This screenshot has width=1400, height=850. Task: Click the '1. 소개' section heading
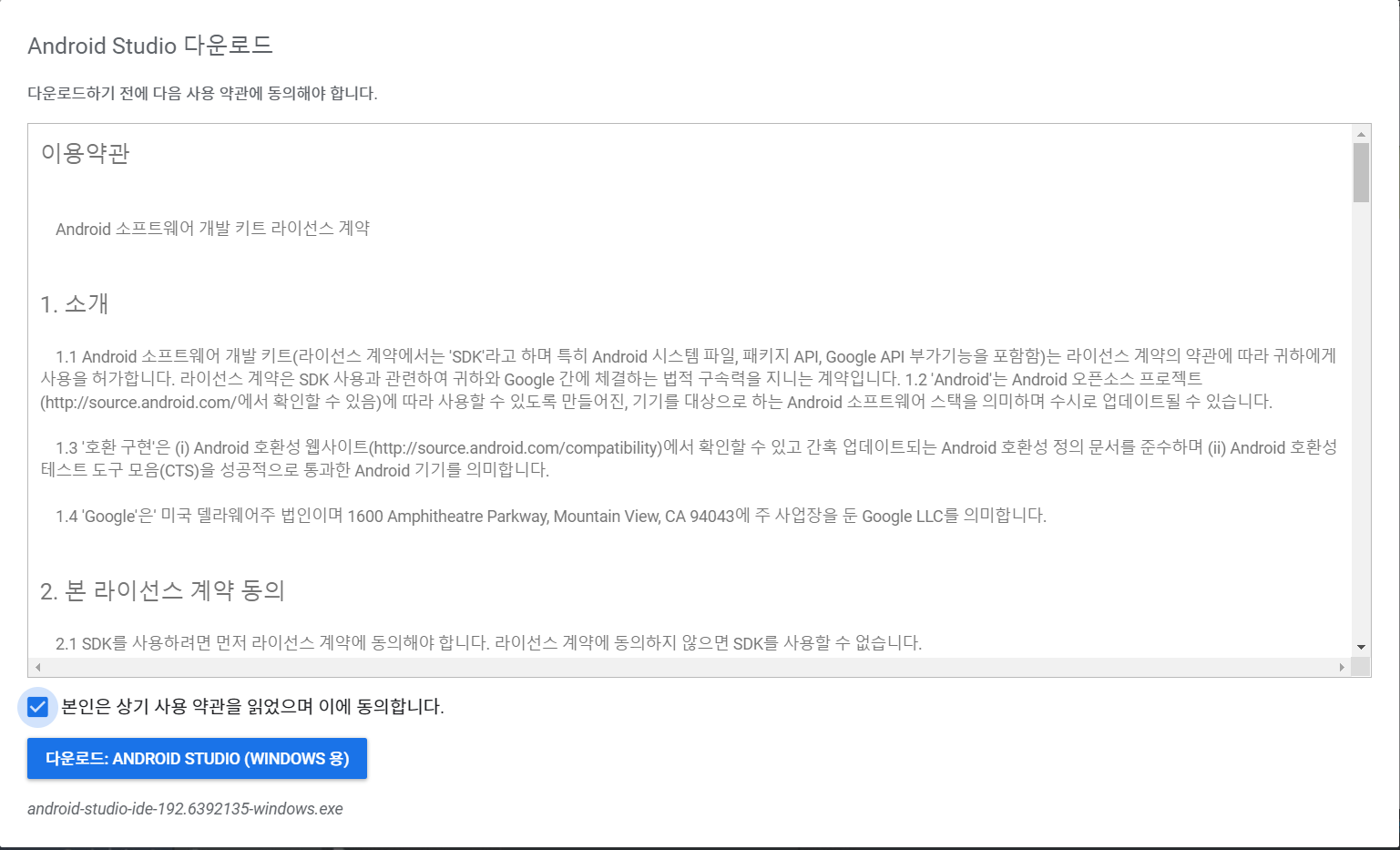pyautogui.click(x=75, y=303)
